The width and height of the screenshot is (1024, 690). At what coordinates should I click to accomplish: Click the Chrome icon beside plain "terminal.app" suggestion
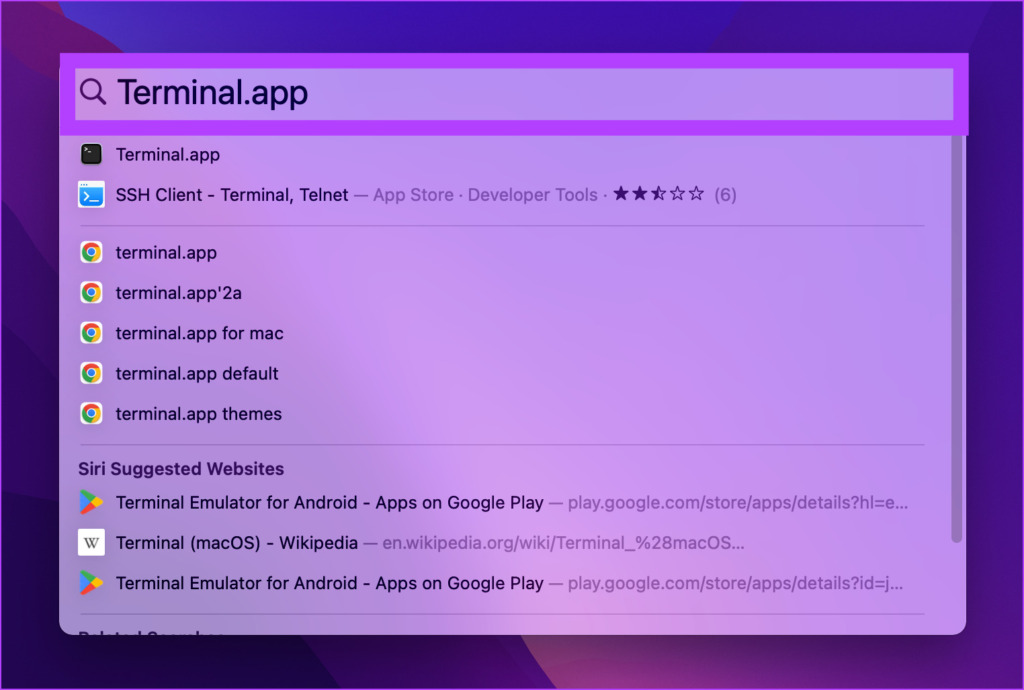click(x=91, y=252)
